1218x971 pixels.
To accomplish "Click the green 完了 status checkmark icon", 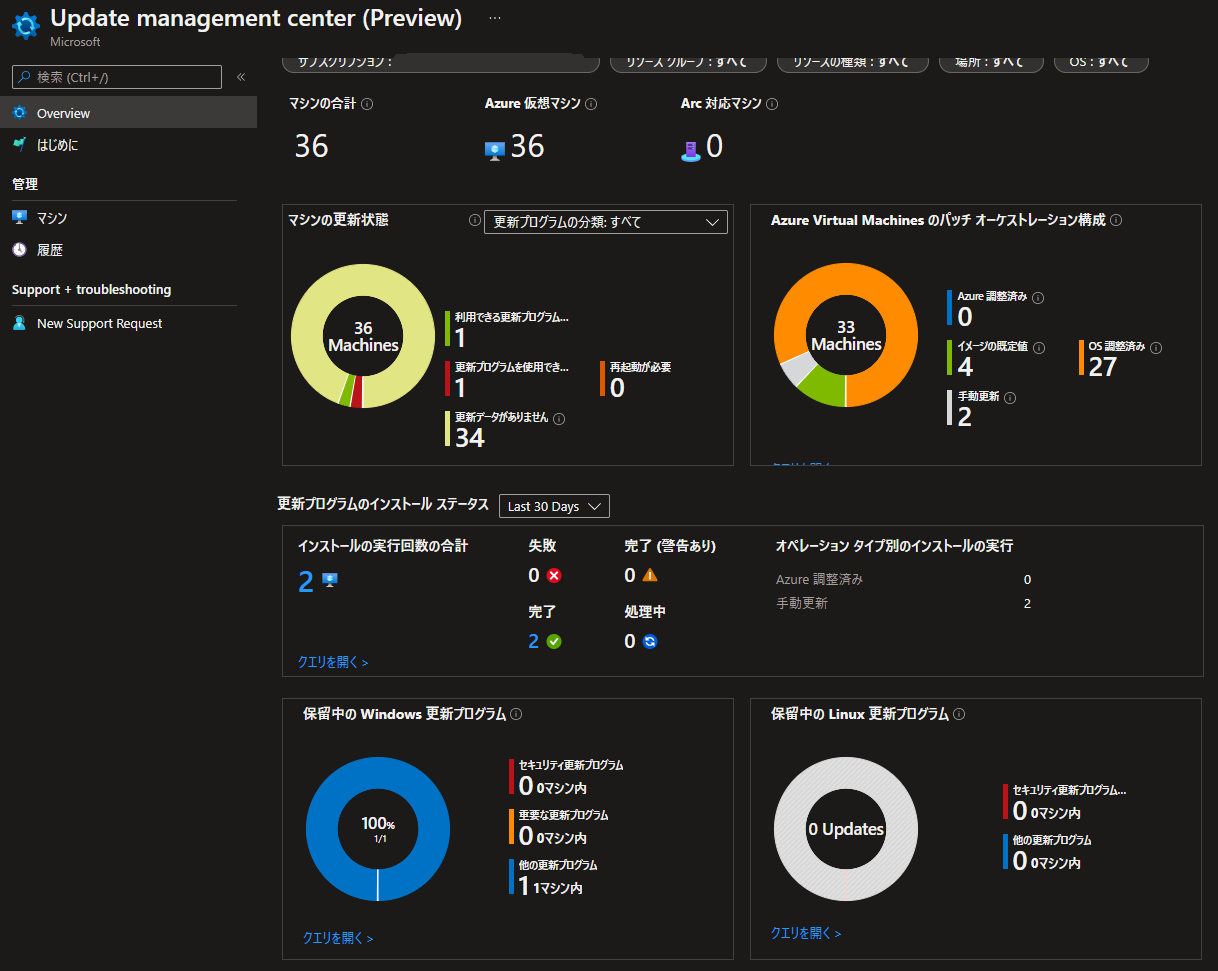I will (553, 641).
